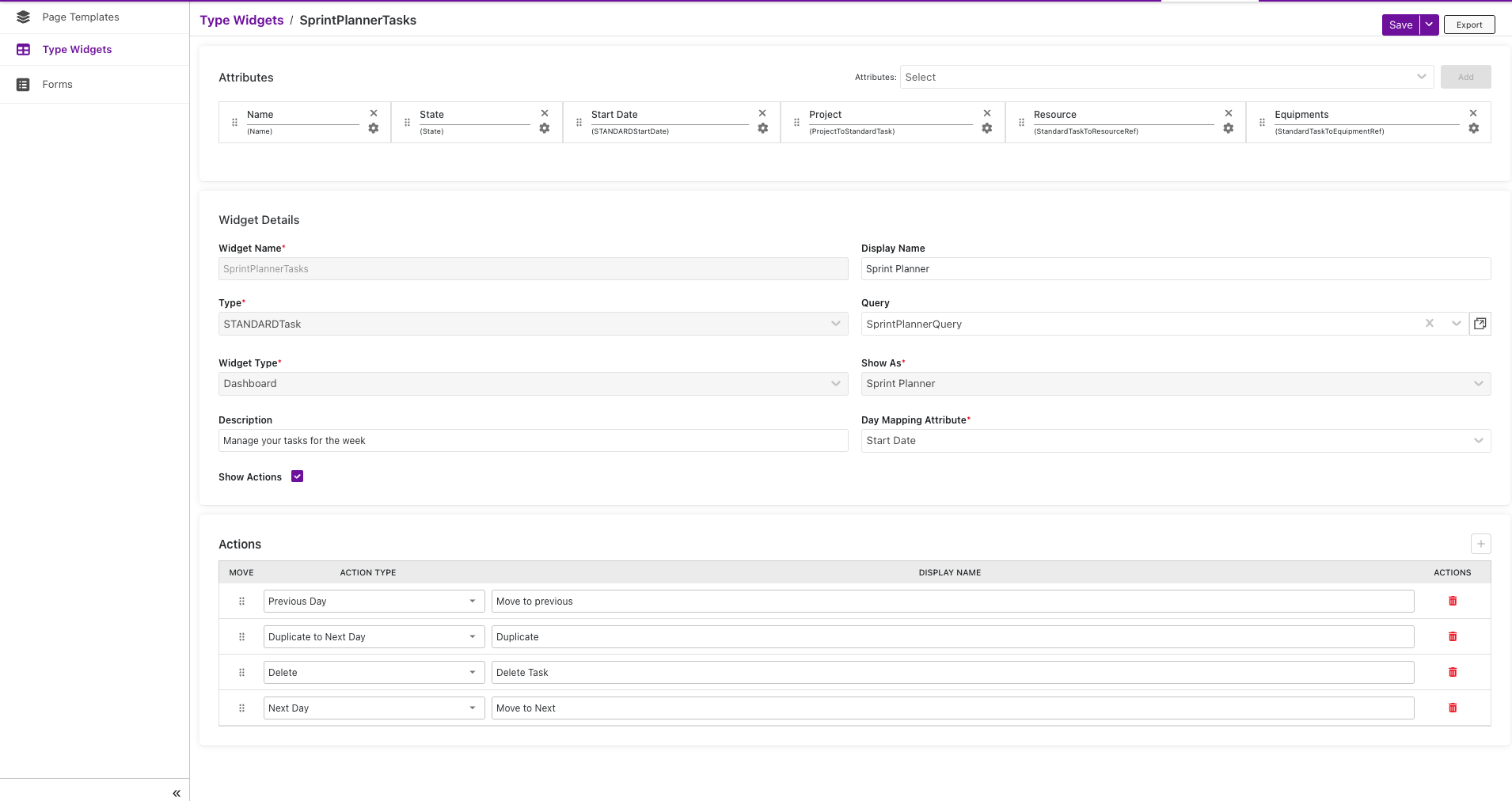Click the Forms list icon

23,85
